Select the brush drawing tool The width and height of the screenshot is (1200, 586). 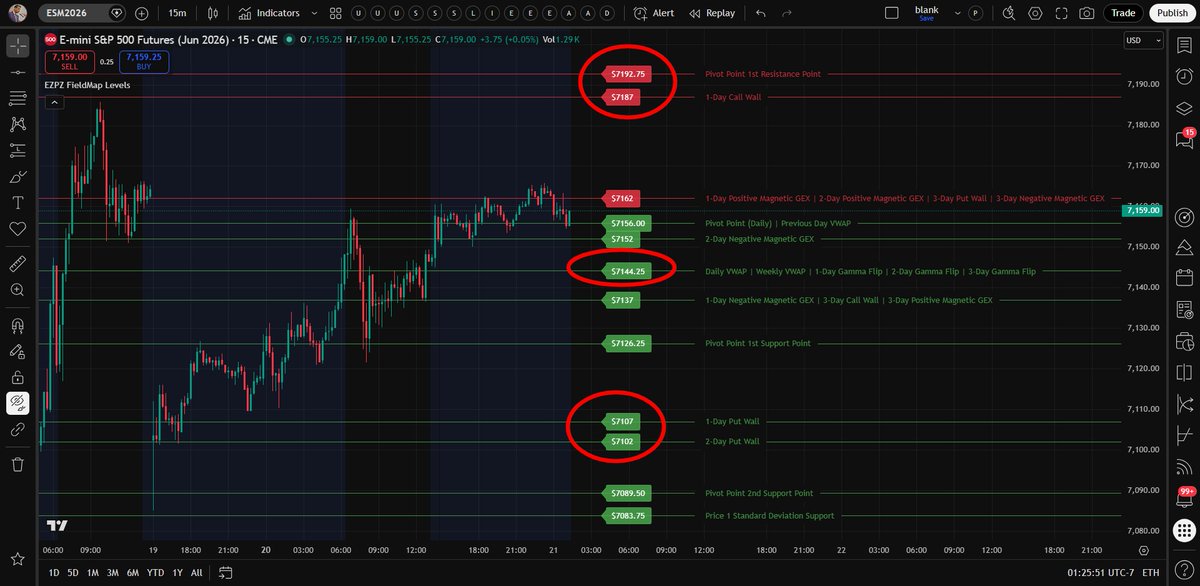[17, 177]
